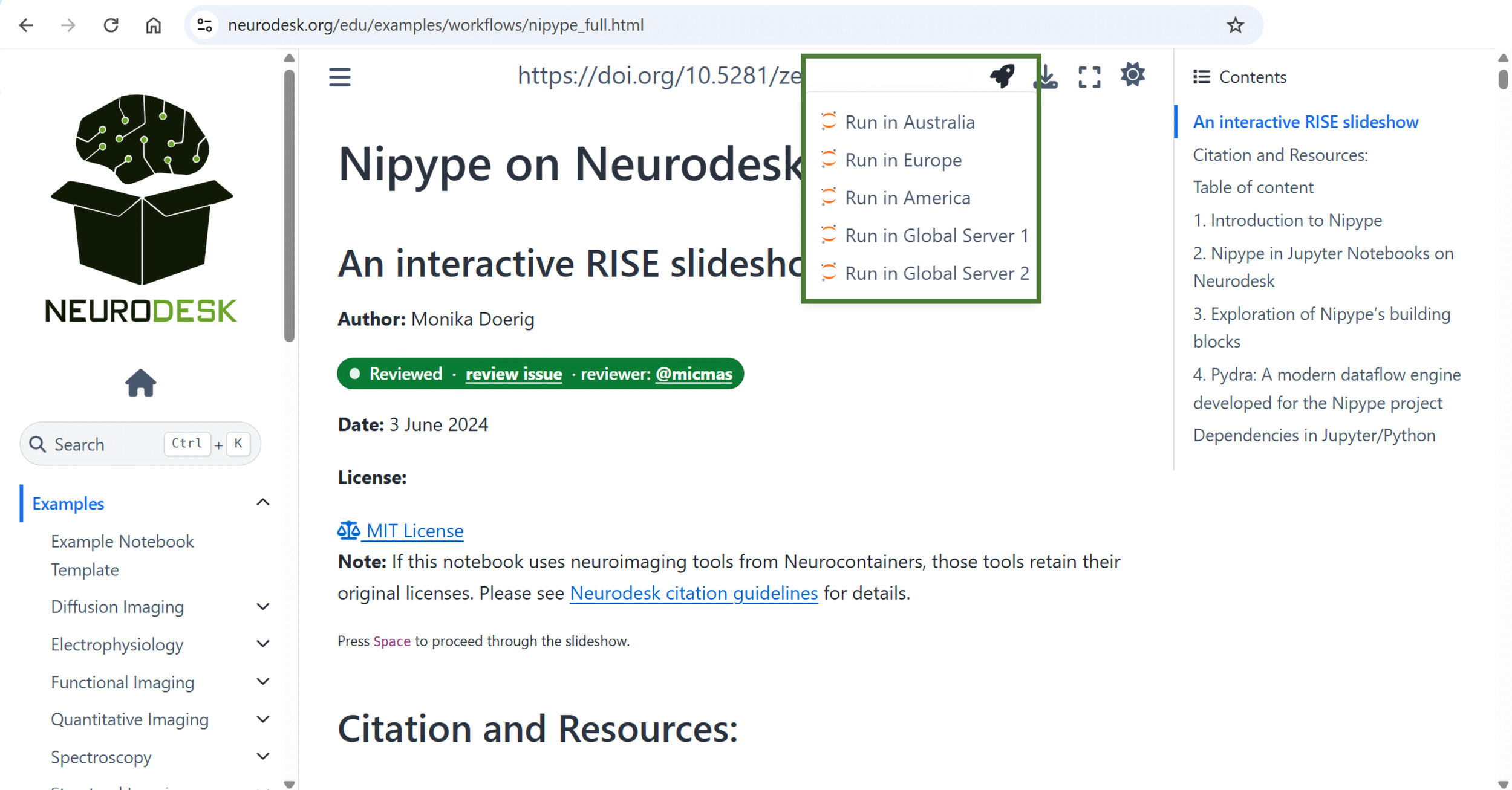Click the browser forward arrow
The height and width of the screenshot is (790, 1512).
pyautogui.click(x=68, y=25)
